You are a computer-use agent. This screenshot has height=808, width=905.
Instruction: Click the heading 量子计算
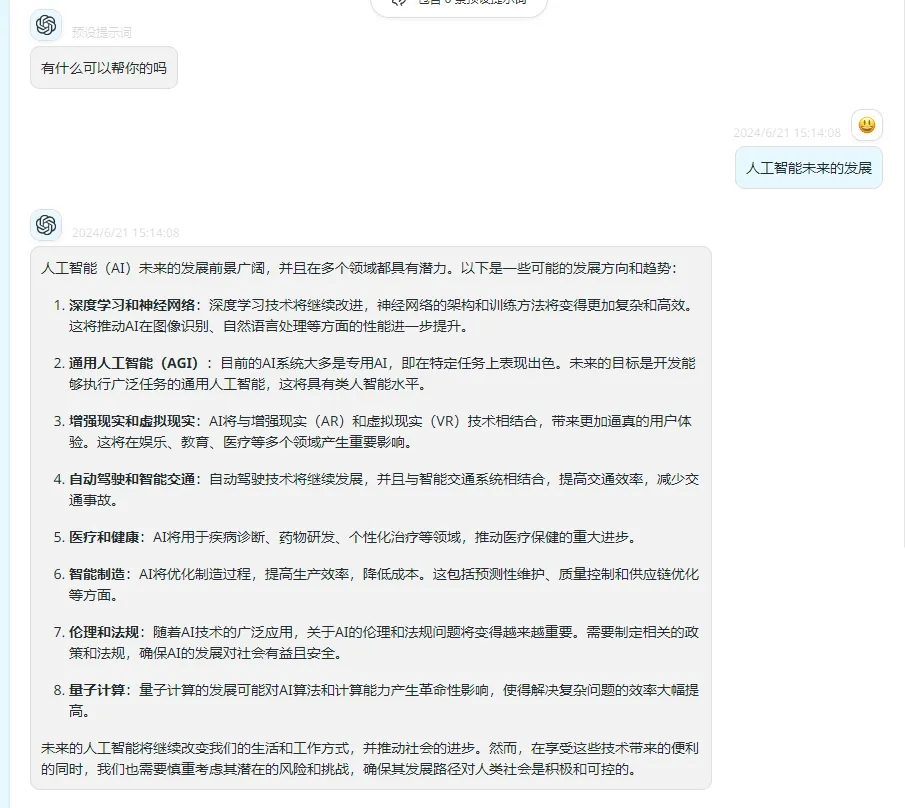(x=97, y=690)
